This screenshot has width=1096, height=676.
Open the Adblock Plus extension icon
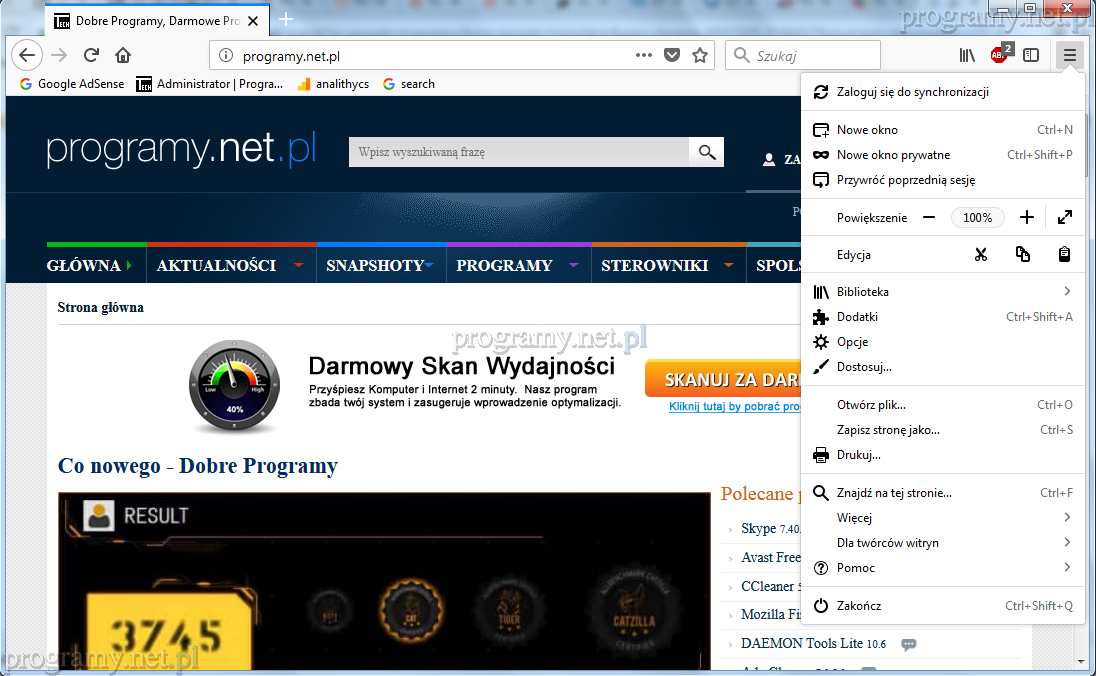(x=1000, y=54)
